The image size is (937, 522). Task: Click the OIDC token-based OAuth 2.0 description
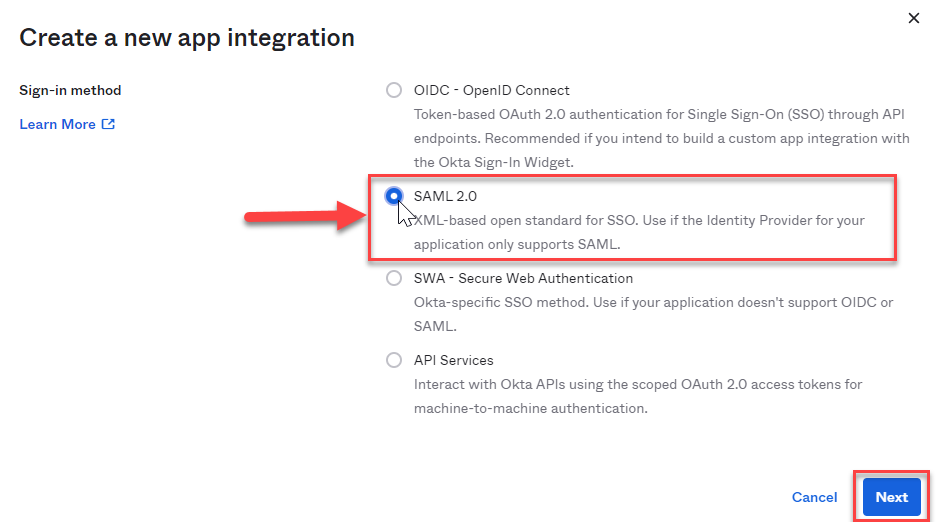660,138
